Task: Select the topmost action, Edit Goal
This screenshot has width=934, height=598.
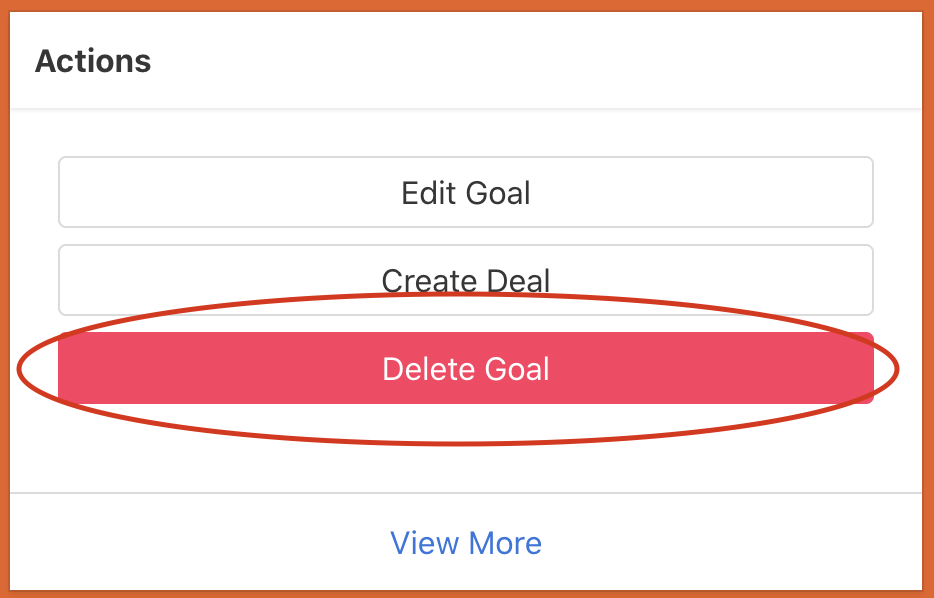Action: click(x=466, y=192)
